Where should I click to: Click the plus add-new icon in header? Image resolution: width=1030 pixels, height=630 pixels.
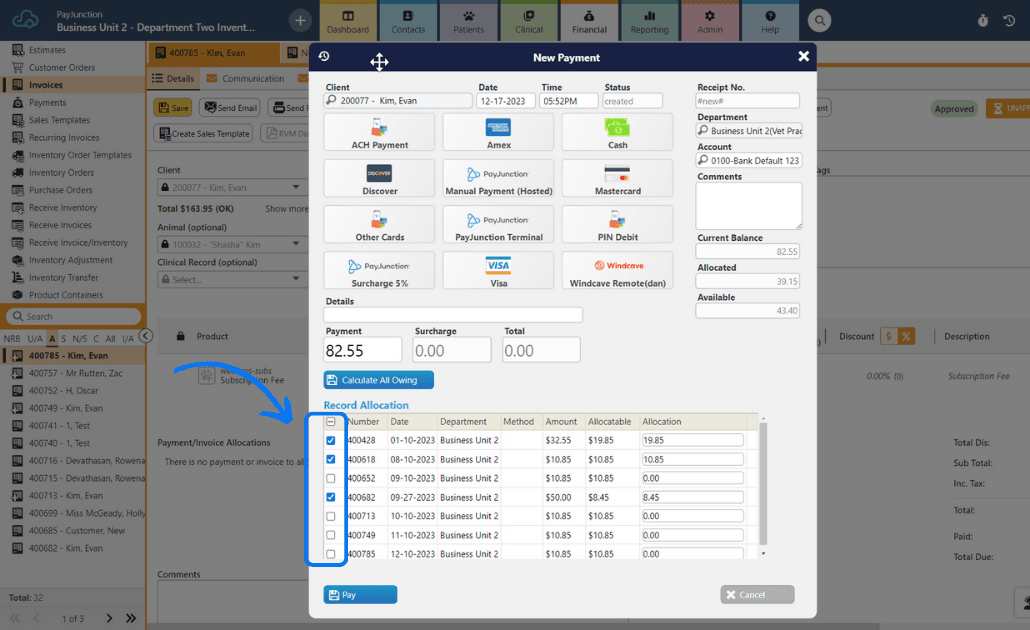click(x=300, y=20)
